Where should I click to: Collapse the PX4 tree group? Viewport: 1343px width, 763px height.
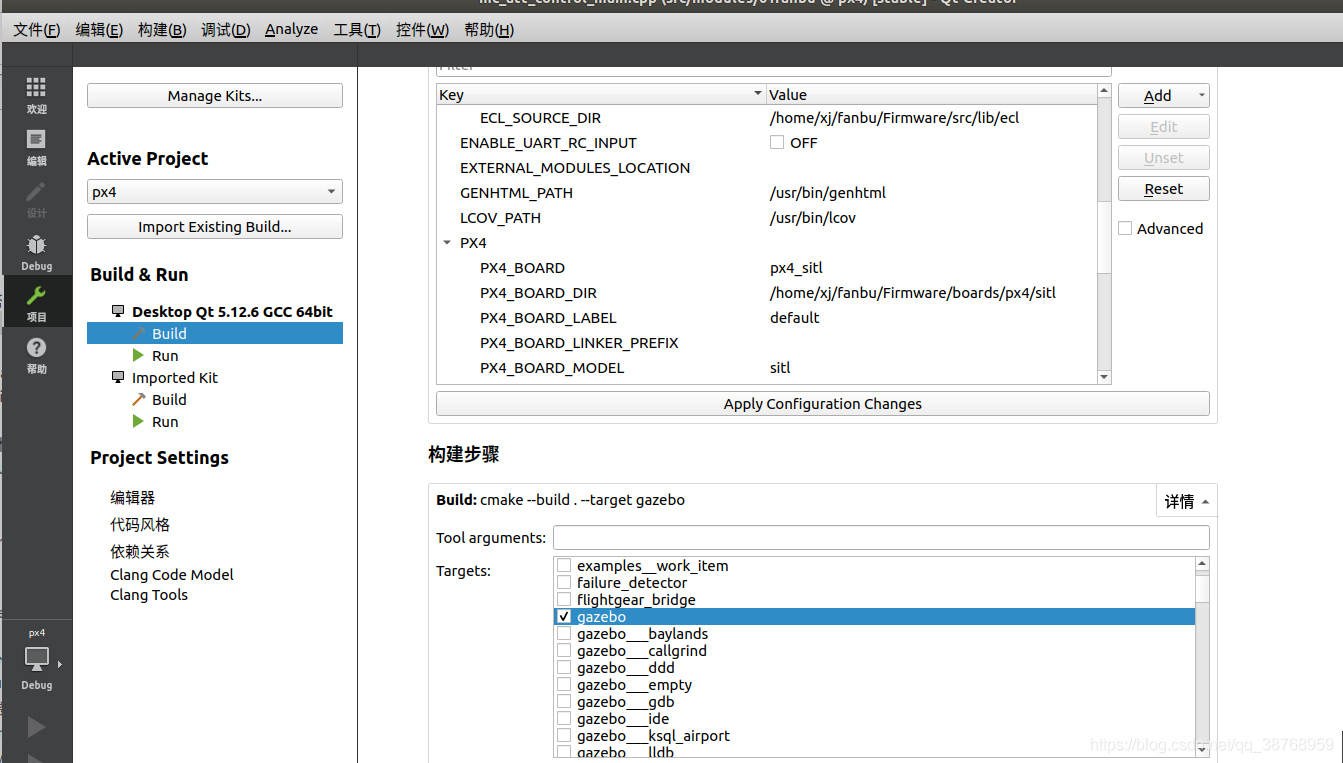(x=446, y=242)
